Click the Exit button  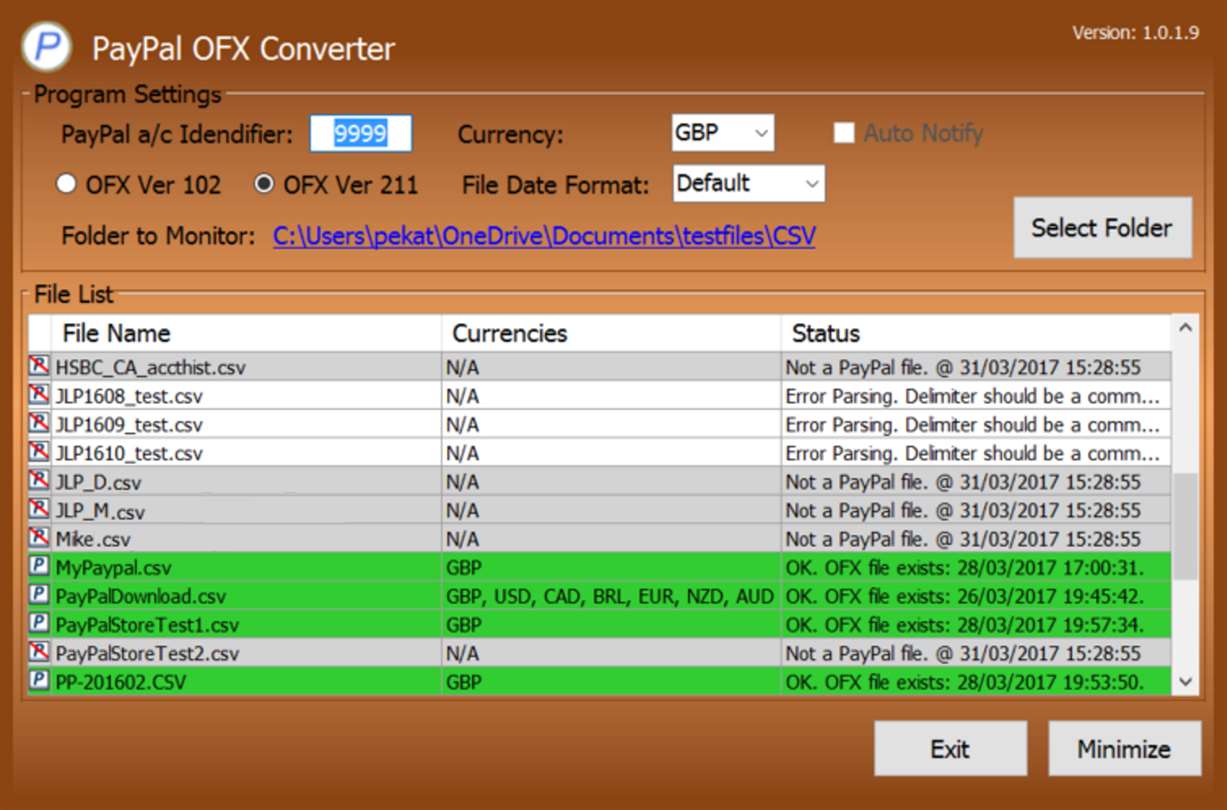950,749
